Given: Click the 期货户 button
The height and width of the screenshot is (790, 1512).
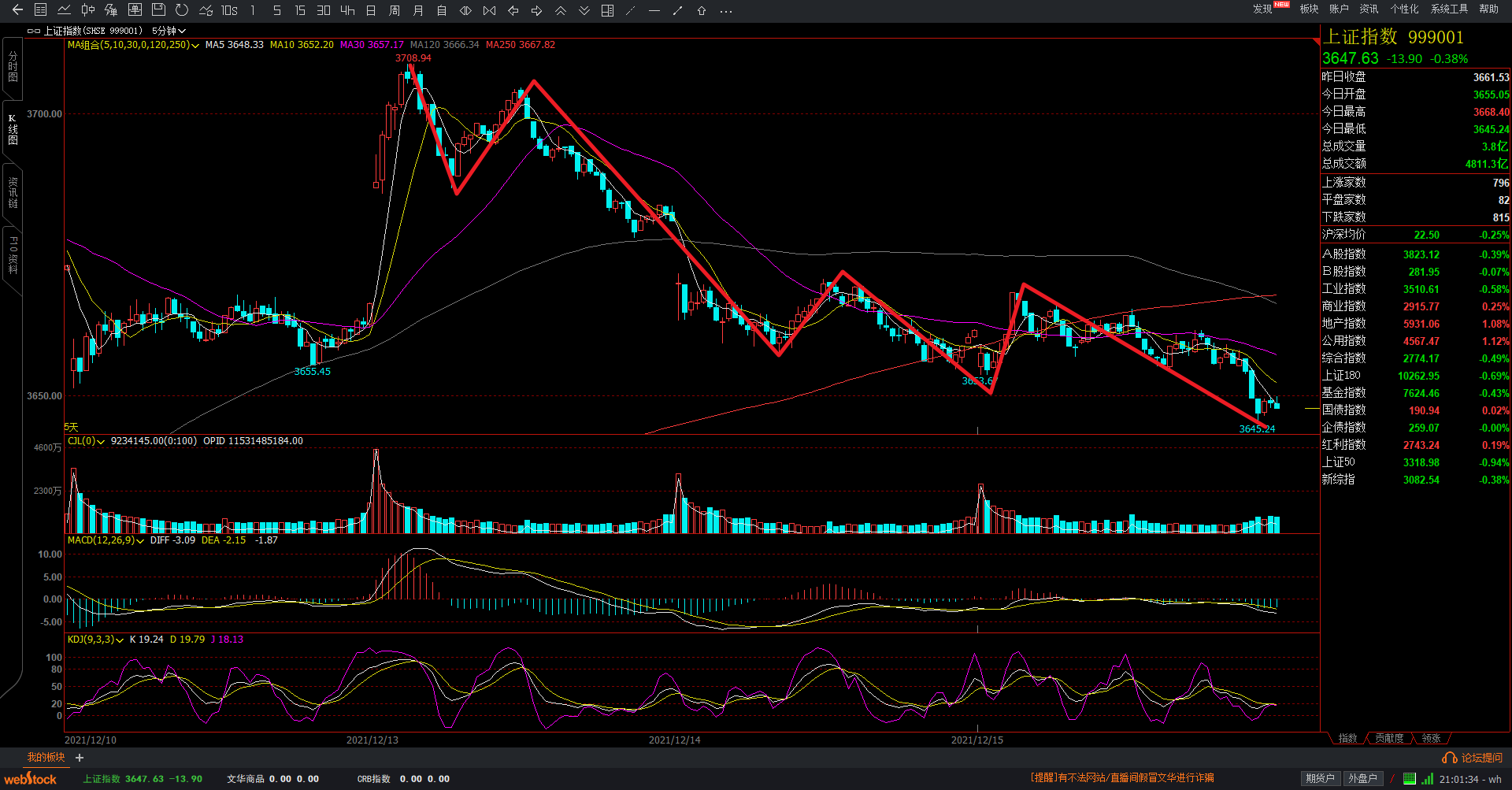Looking at the screenshot, I should (1320, 778).
